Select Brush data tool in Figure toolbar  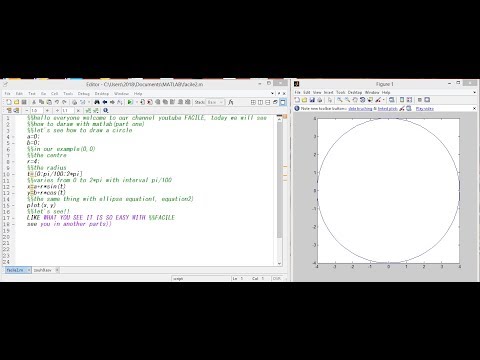click(x=378, y=100)
